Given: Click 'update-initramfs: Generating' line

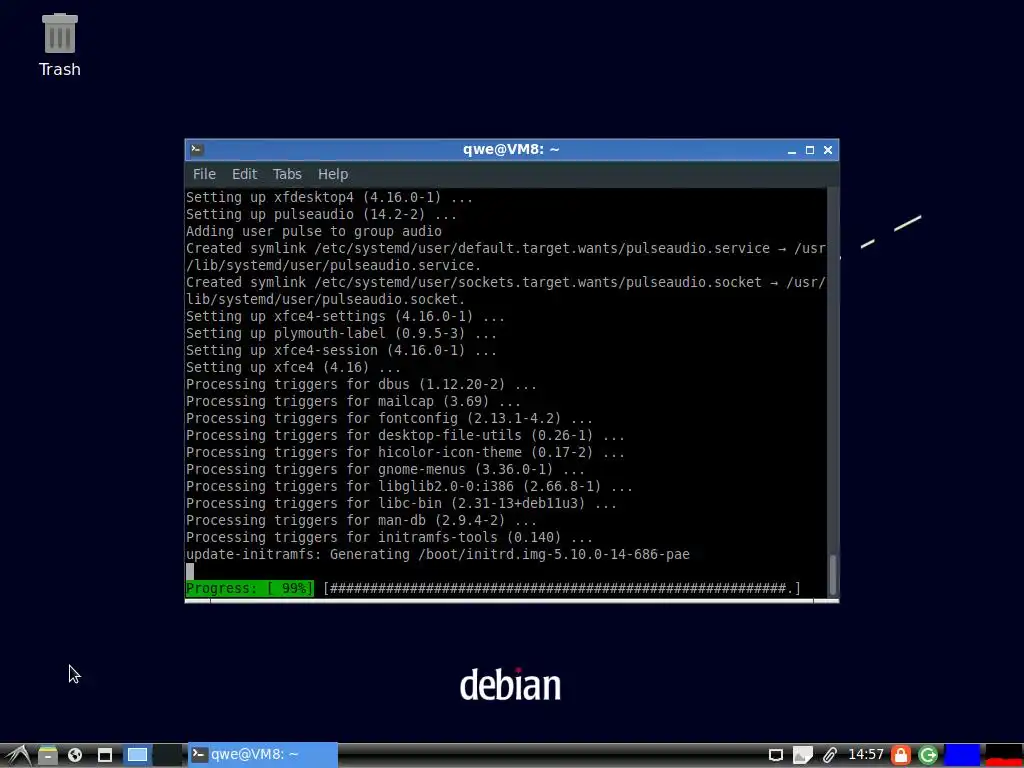Looking at the screenshot, I should pyautogui.click(x=438, y=554).
